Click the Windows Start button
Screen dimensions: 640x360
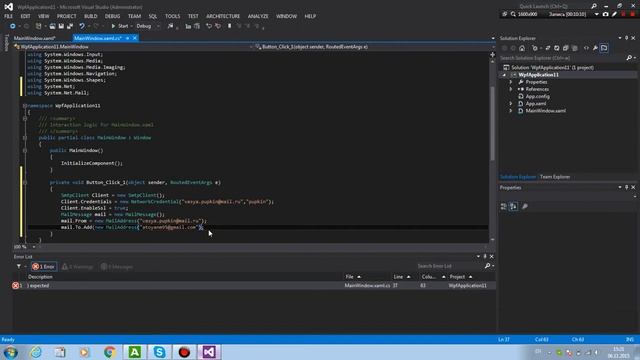[11, 352]
